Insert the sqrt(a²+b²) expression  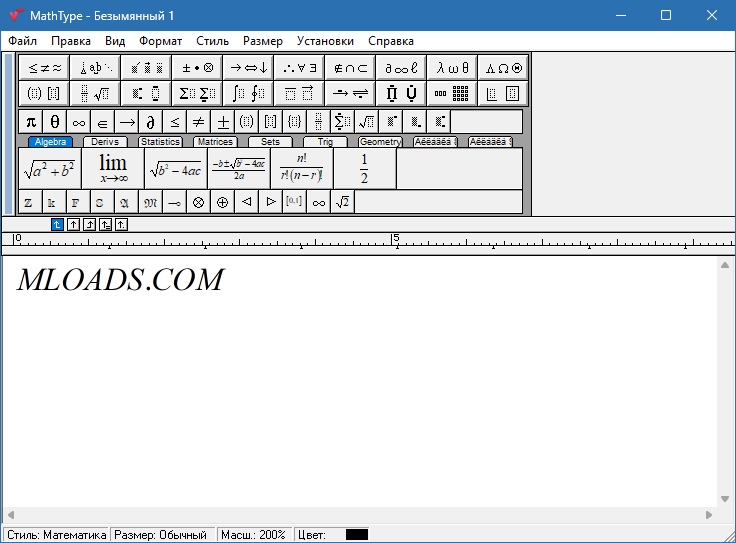coord(50,169)
